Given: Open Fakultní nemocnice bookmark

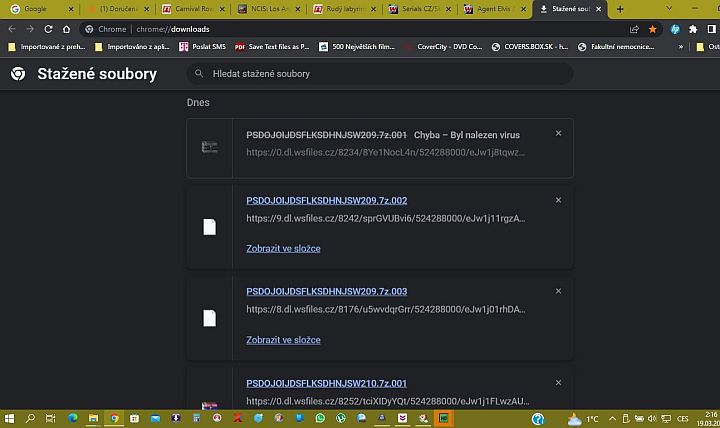Looking at the screenshot, I should pos(616,47).
